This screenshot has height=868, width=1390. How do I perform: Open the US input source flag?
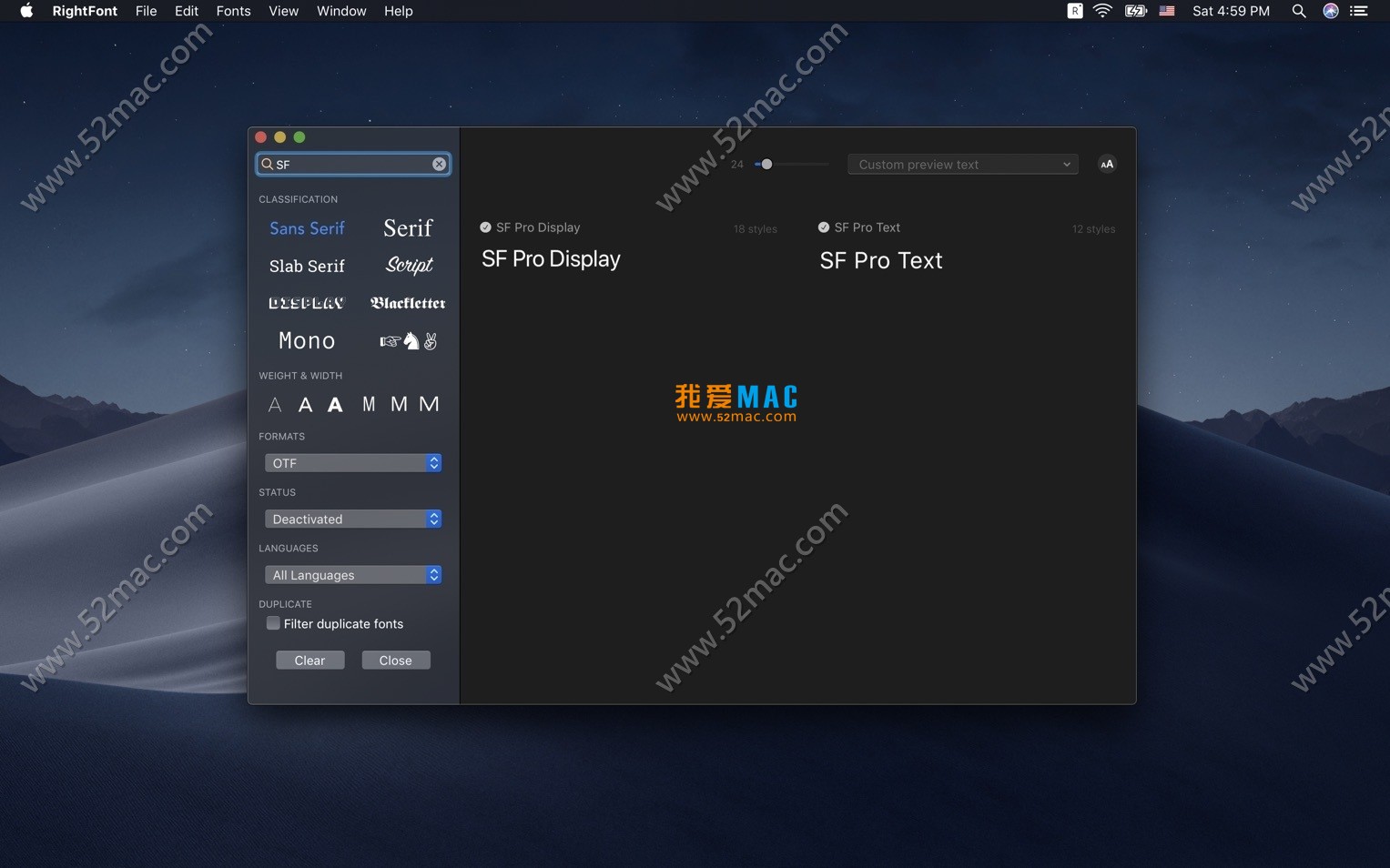tap(1167, 11)
